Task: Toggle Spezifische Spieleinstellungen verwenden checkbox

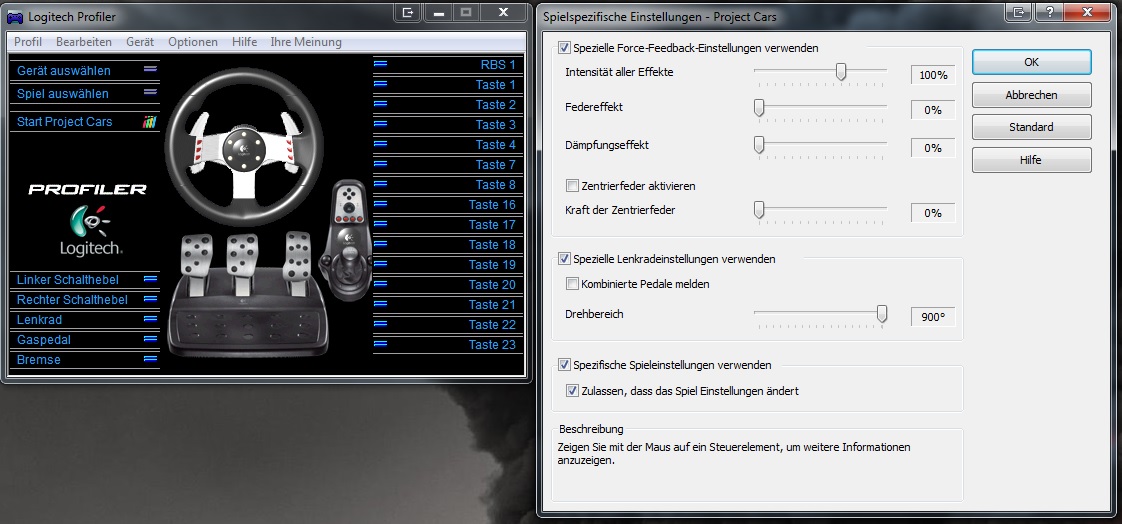Action: (x=565, y=365)
